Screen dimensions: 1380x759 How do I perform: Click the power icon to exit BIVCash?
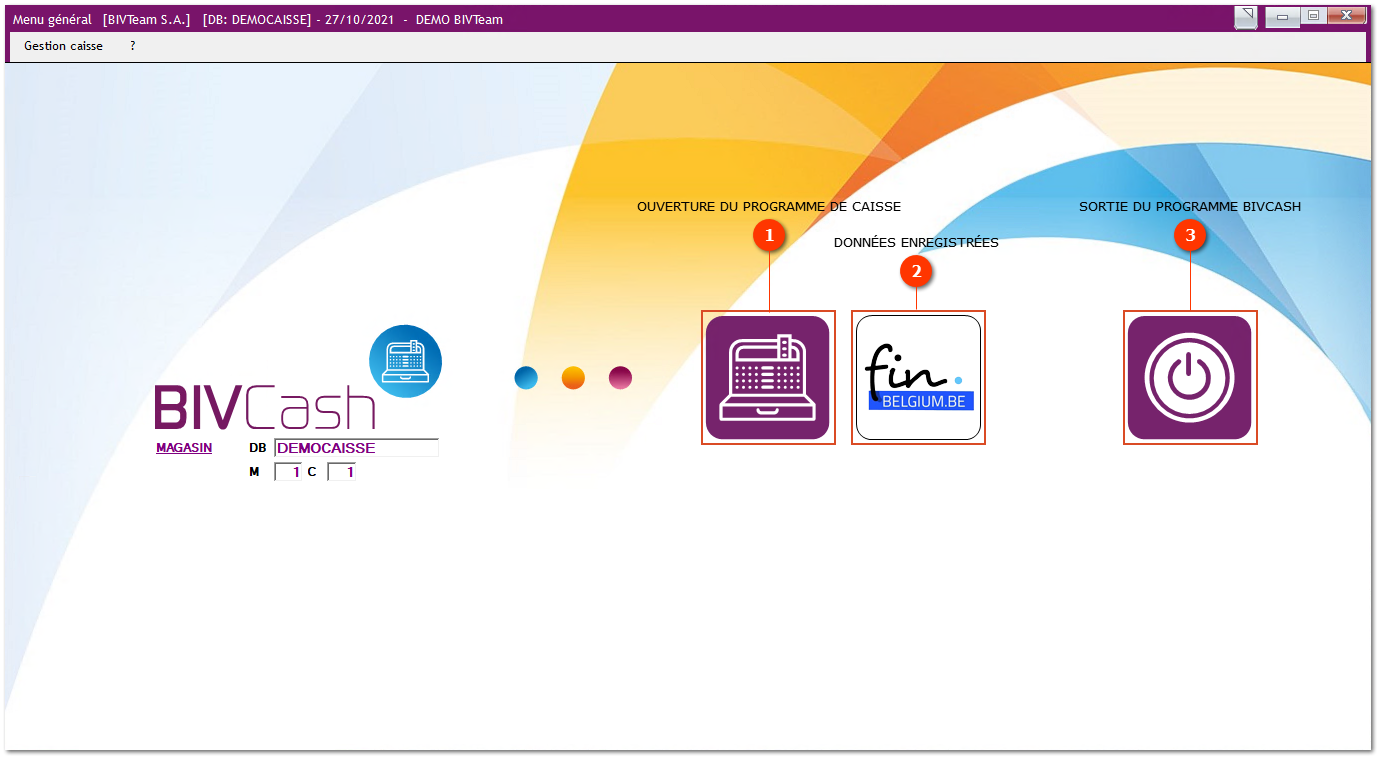pyautogui.click(x=1189, y=377)
